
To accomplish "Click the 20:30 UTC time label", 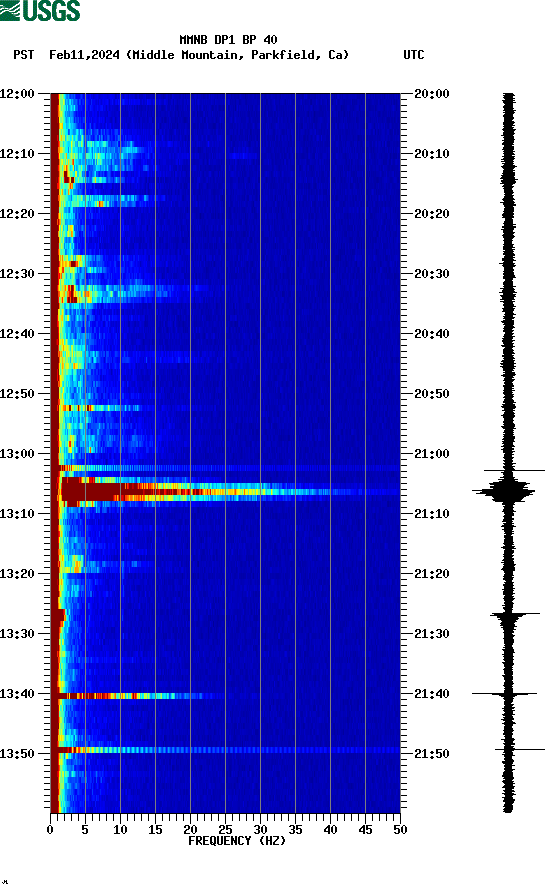I will 432,273.
